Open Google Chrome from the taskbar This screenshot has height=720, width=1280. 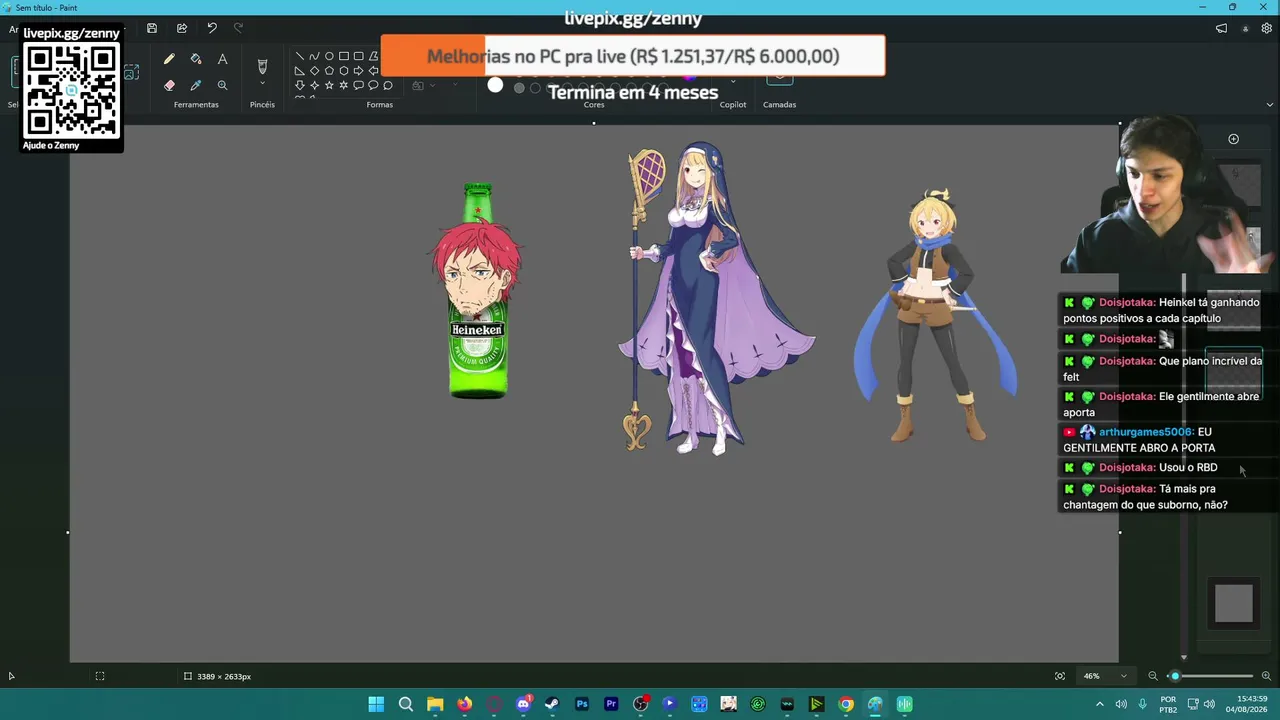846,704
